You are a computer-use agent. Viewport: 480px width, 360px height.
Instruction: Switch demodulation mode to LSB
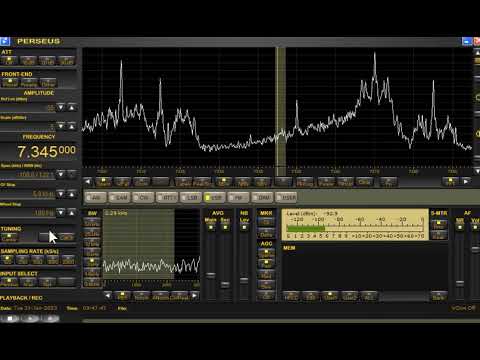[192, 197]
